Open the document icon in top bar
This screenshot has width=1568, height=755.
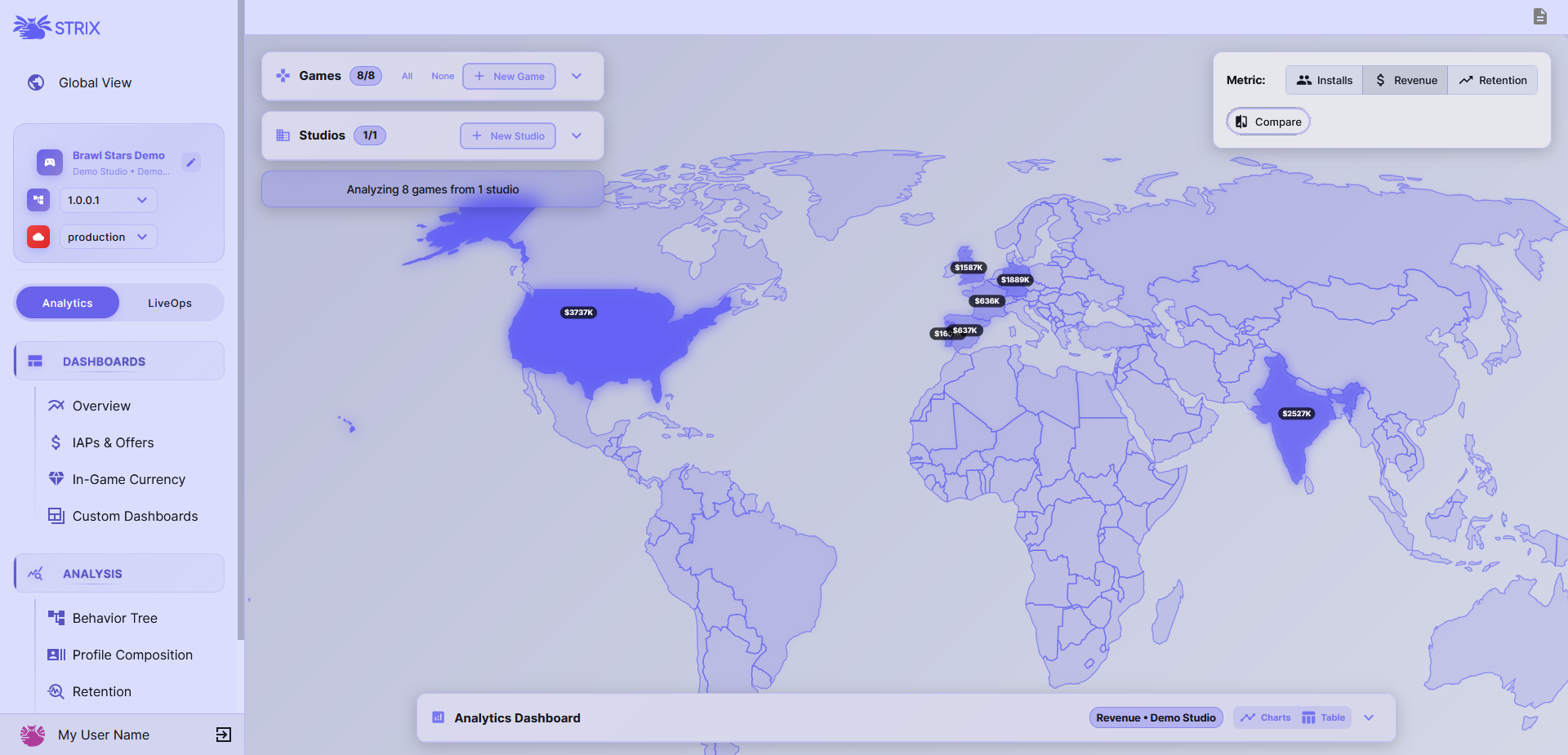click(1540, 16)
